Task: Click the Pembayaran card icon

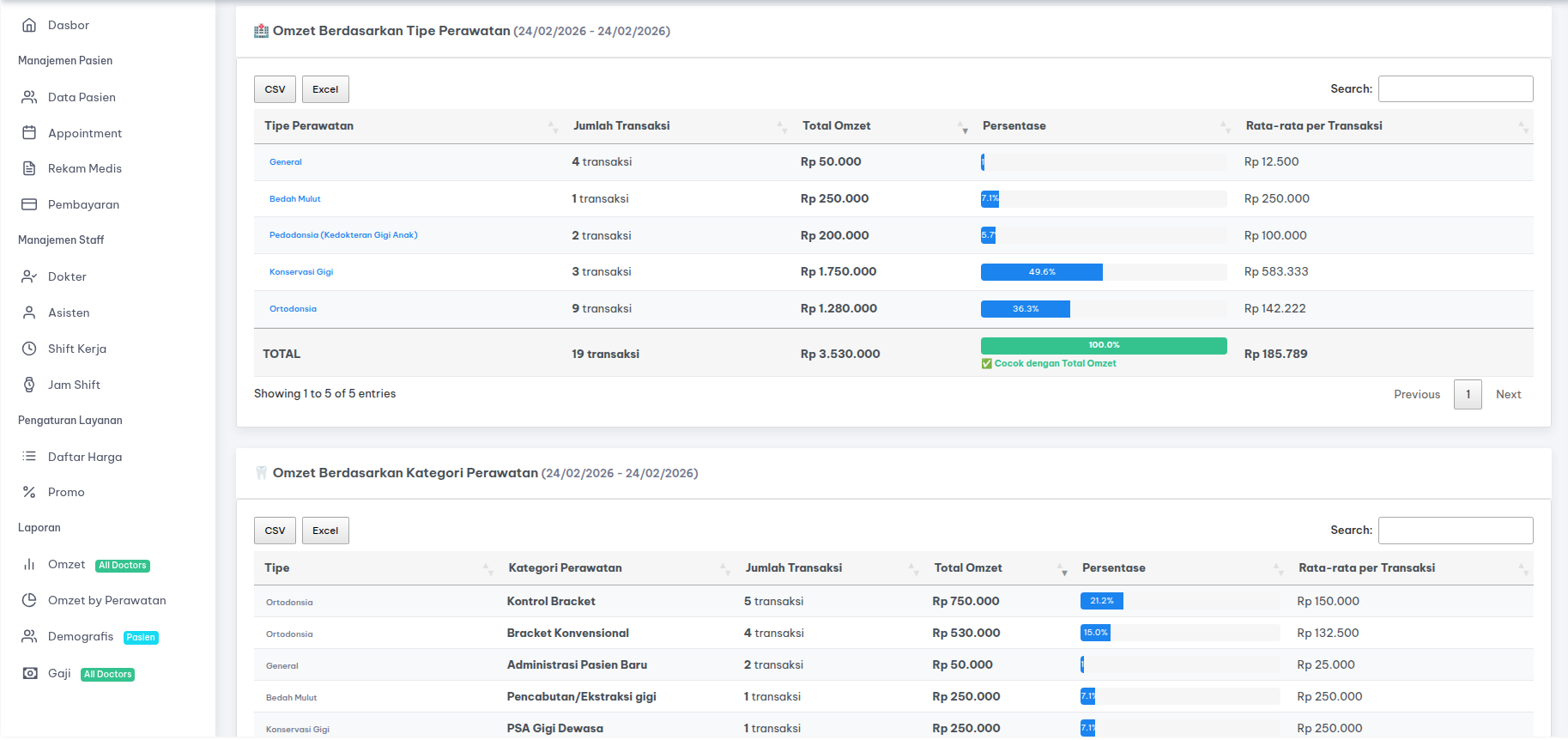Action: (29, 204)
